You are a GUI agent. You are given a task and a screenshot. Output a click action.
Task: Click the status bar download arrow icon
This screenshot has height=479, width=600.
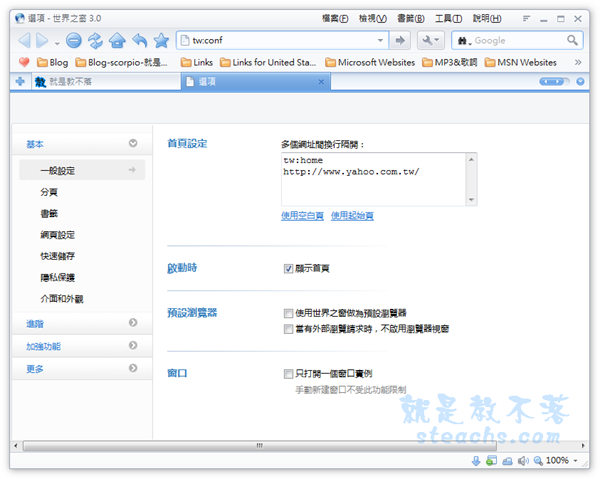[x=476, y=461]
